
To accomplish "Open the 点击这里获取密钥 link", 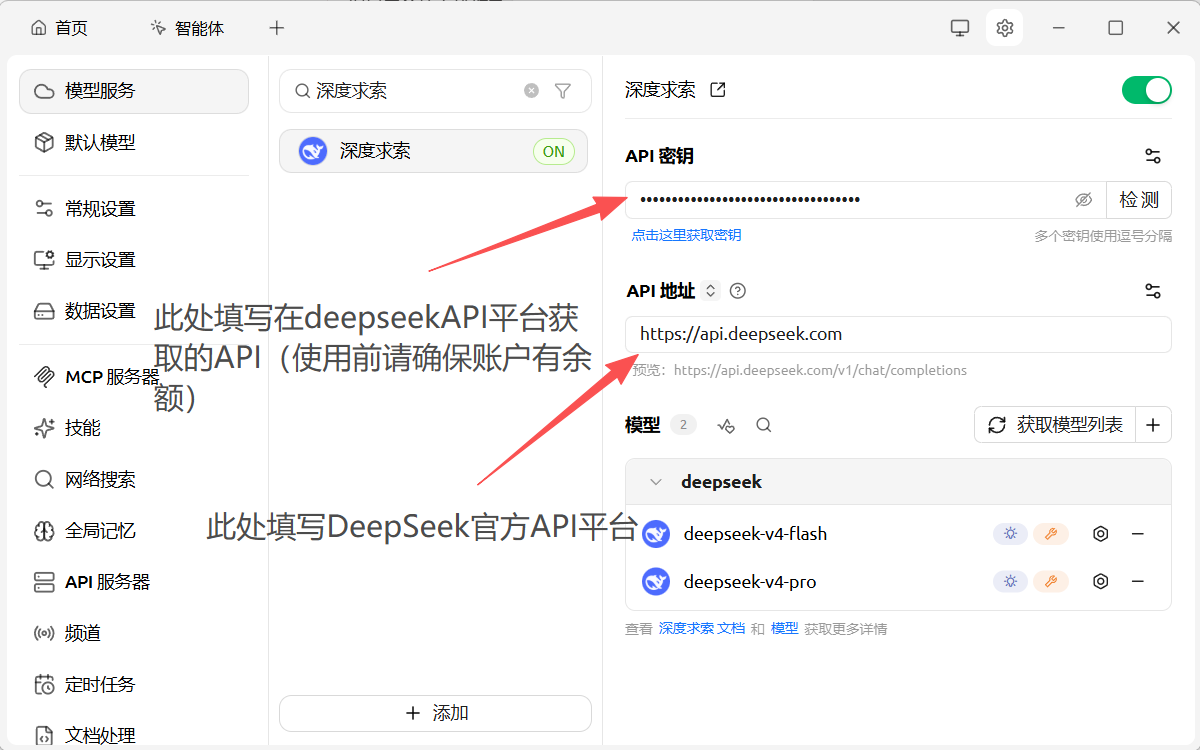I will point(686,235).
